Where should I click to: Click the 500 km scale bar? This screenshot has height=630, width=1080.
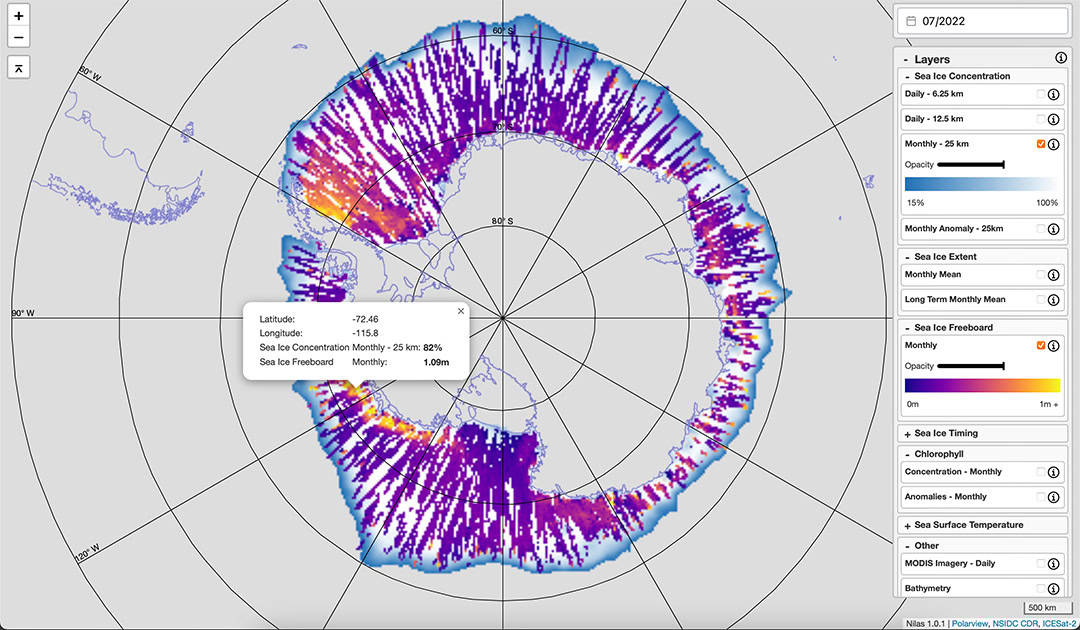pos(1048,607)
